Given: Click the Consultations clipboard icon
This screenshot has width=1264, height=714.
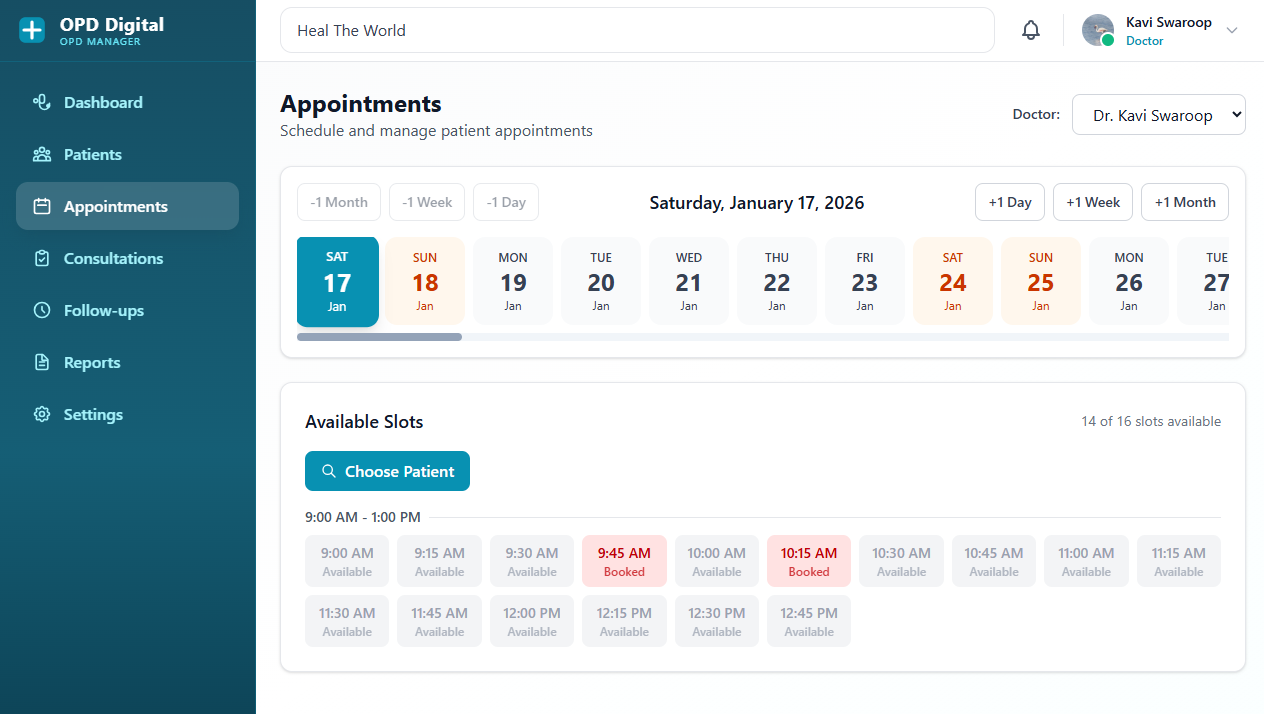Looking at the screenshot, I should click(42, 258).
